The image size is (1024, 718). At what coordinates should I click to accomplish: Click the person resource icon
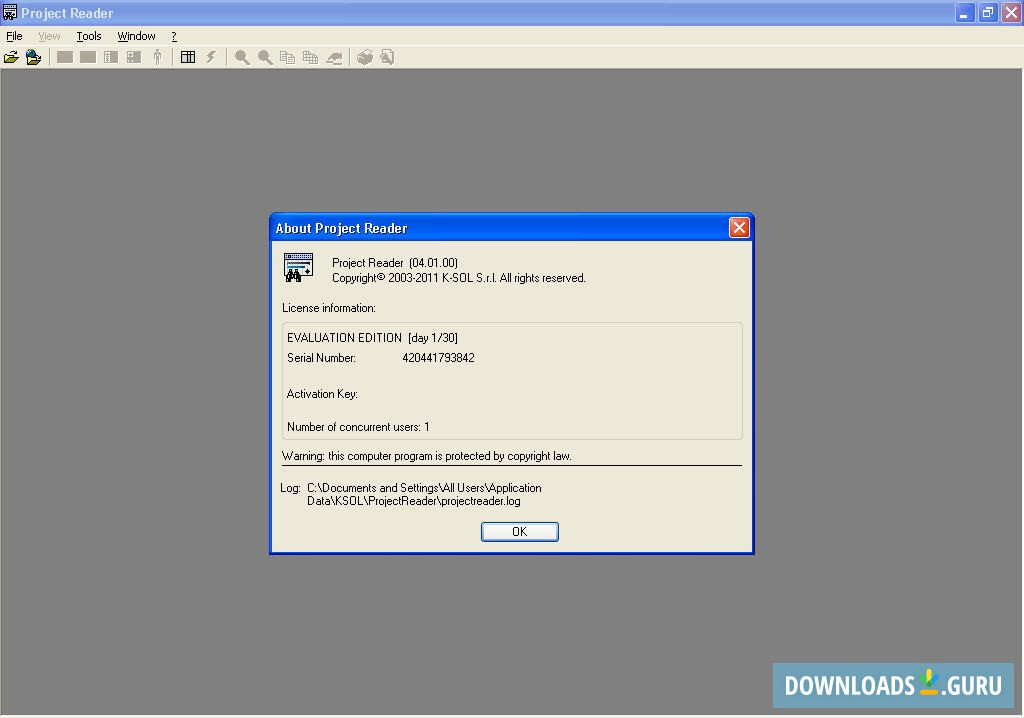pyautogui.click(x=157, y=57)
